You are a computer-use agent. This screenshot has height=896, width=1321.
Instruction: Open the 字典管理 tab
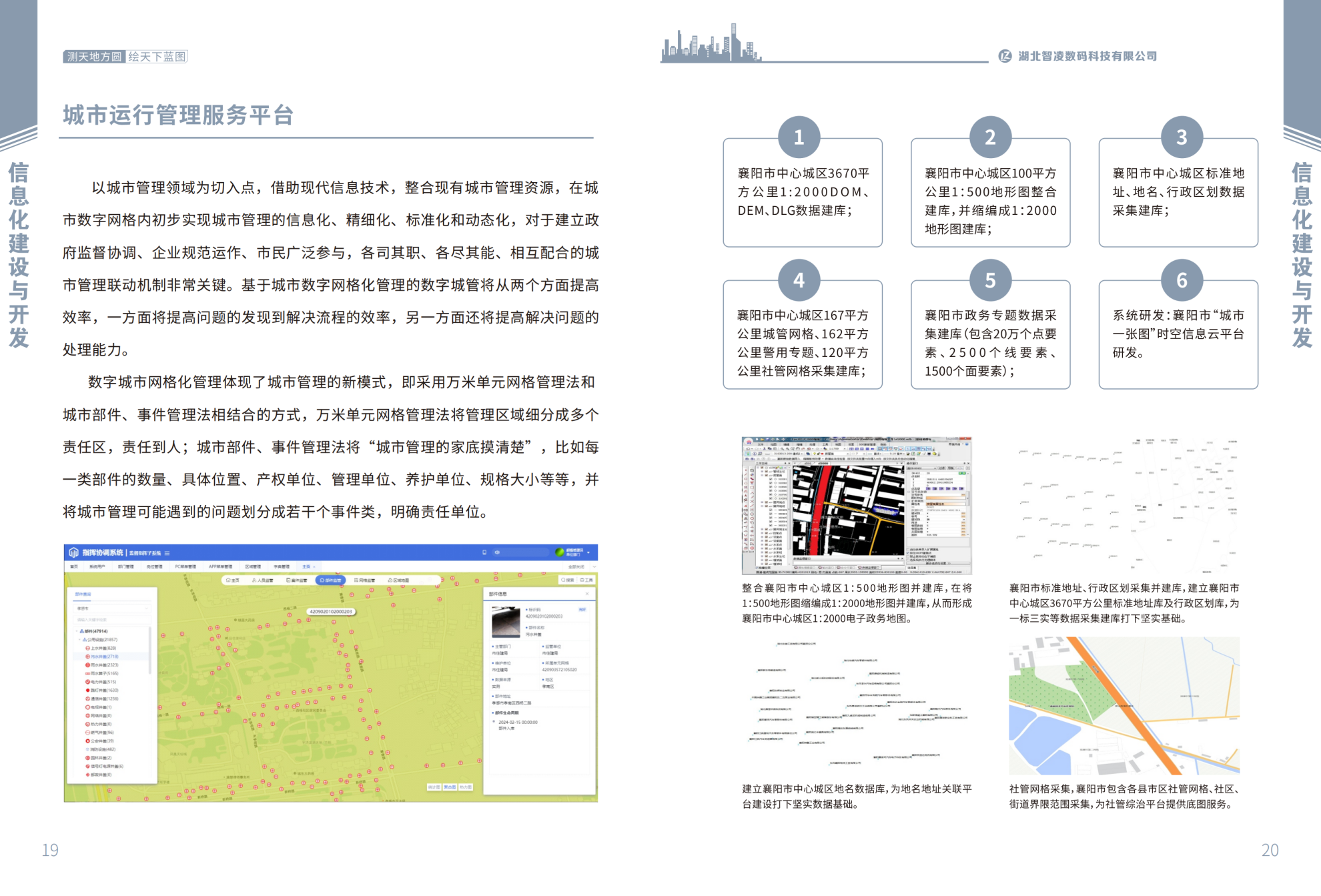coord(282,566)
